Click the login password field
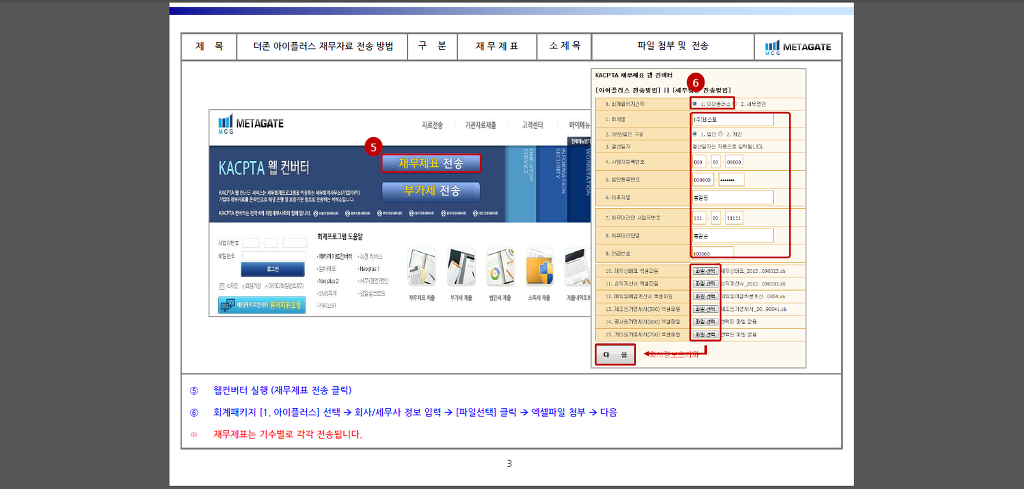 click(274, 256)
